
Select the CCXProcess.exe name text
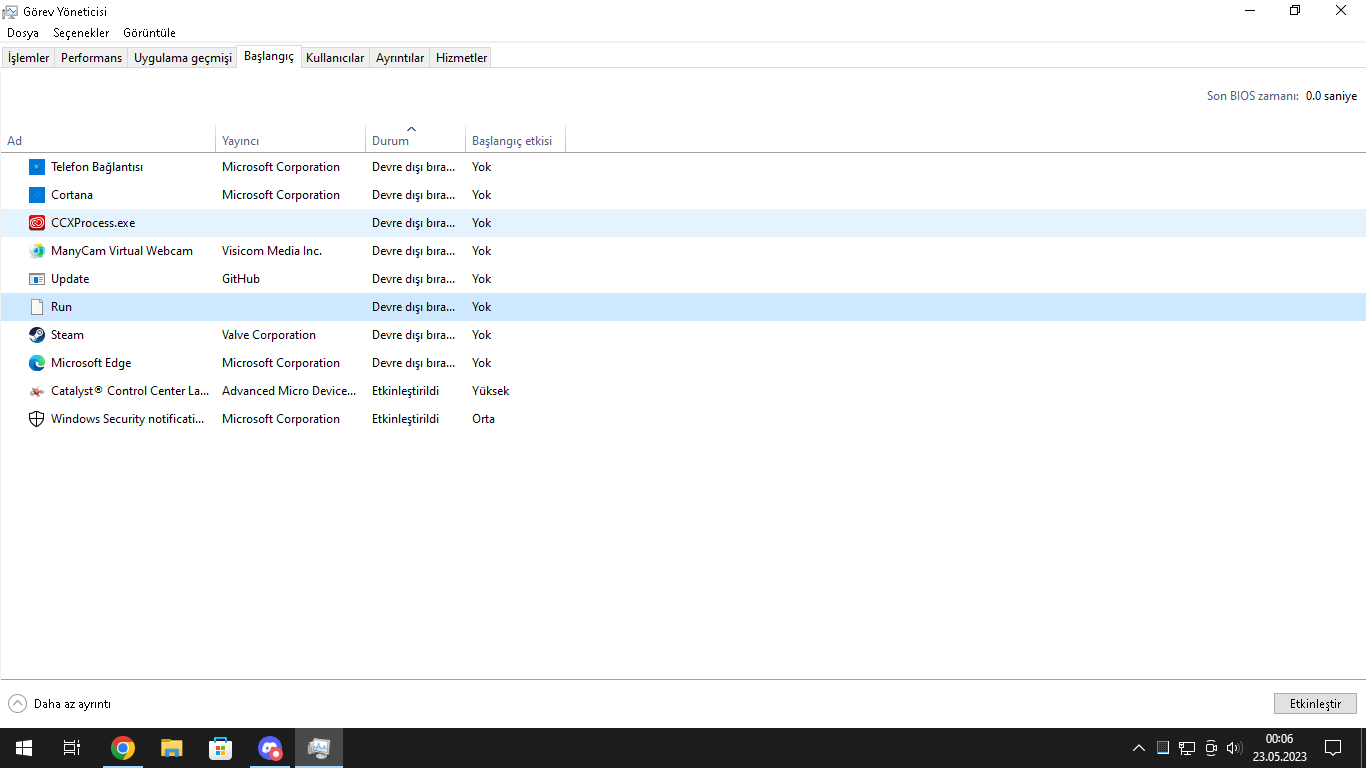click(93, 223)
